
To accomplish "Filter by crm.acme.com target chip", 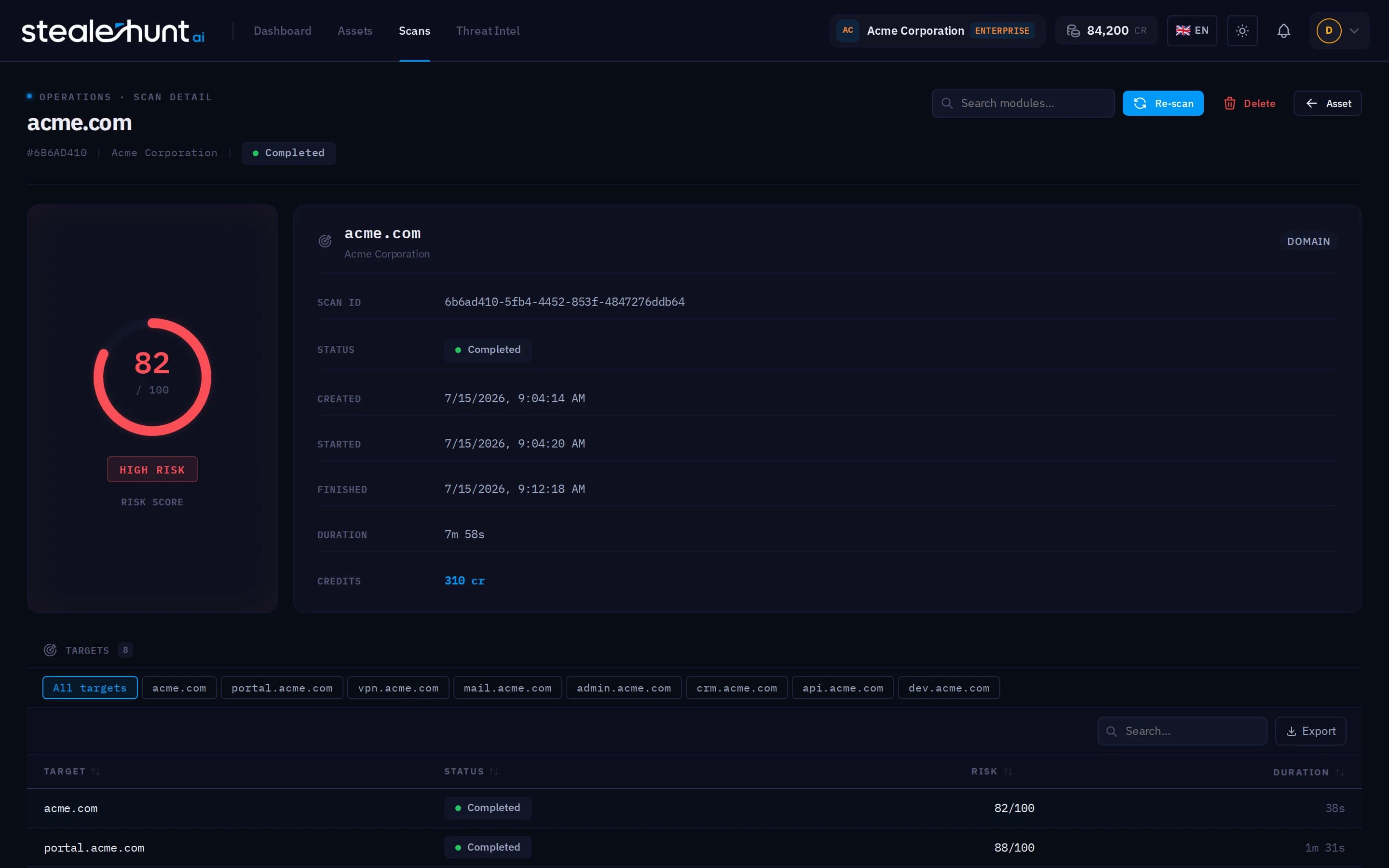I will coord(737,688).
